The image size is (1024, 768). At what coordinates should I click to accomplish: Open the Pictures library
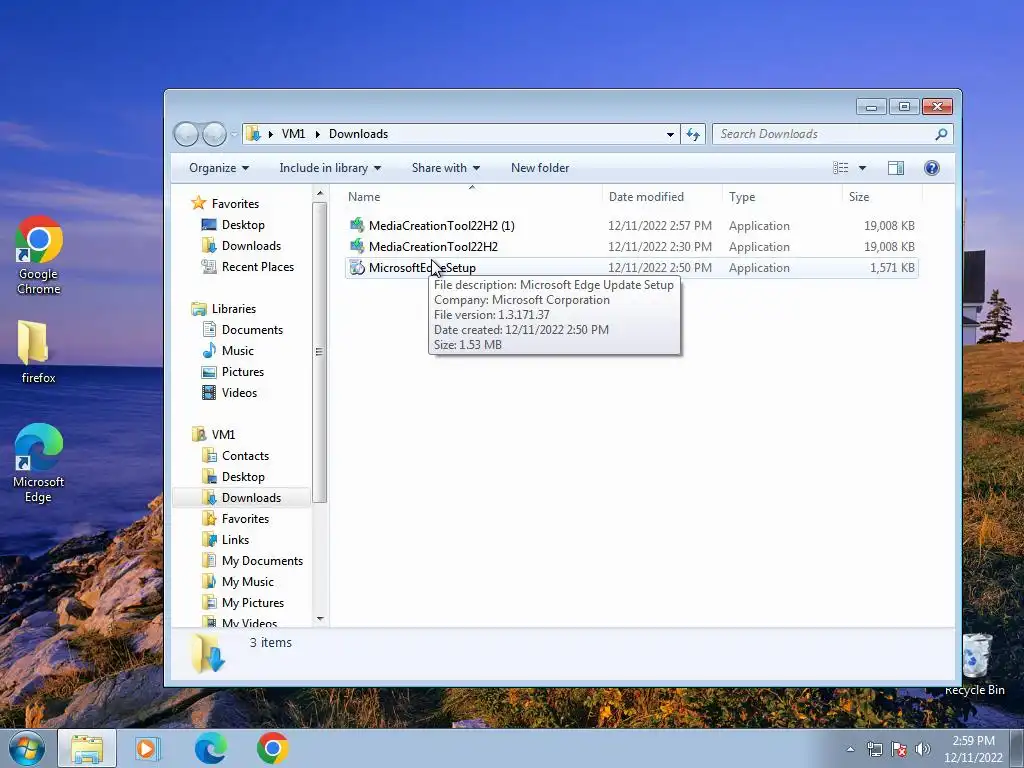tap(243, 372)
